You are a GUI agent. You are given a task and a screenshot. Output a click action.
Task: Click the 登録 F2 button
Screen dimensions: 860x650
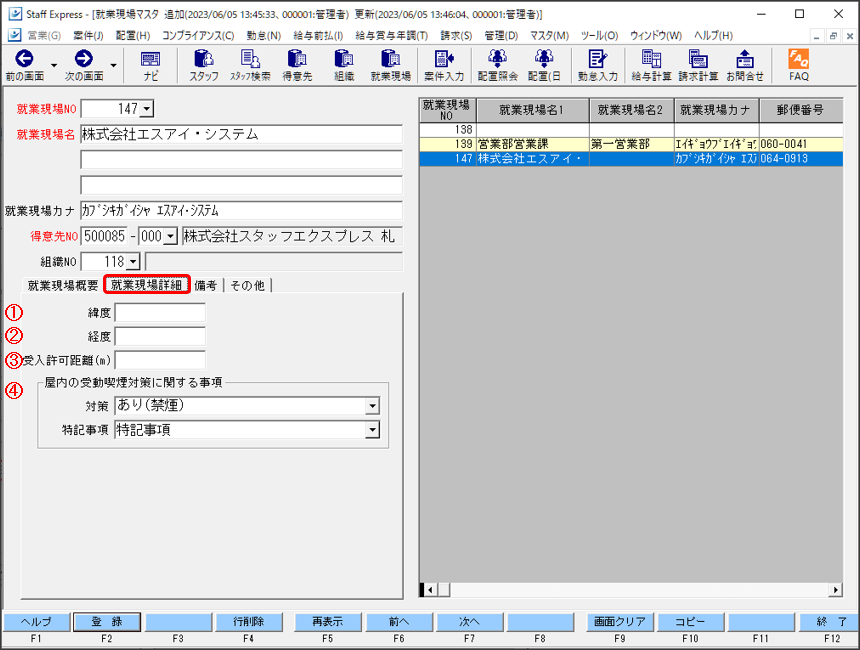[x=107, y=622]
